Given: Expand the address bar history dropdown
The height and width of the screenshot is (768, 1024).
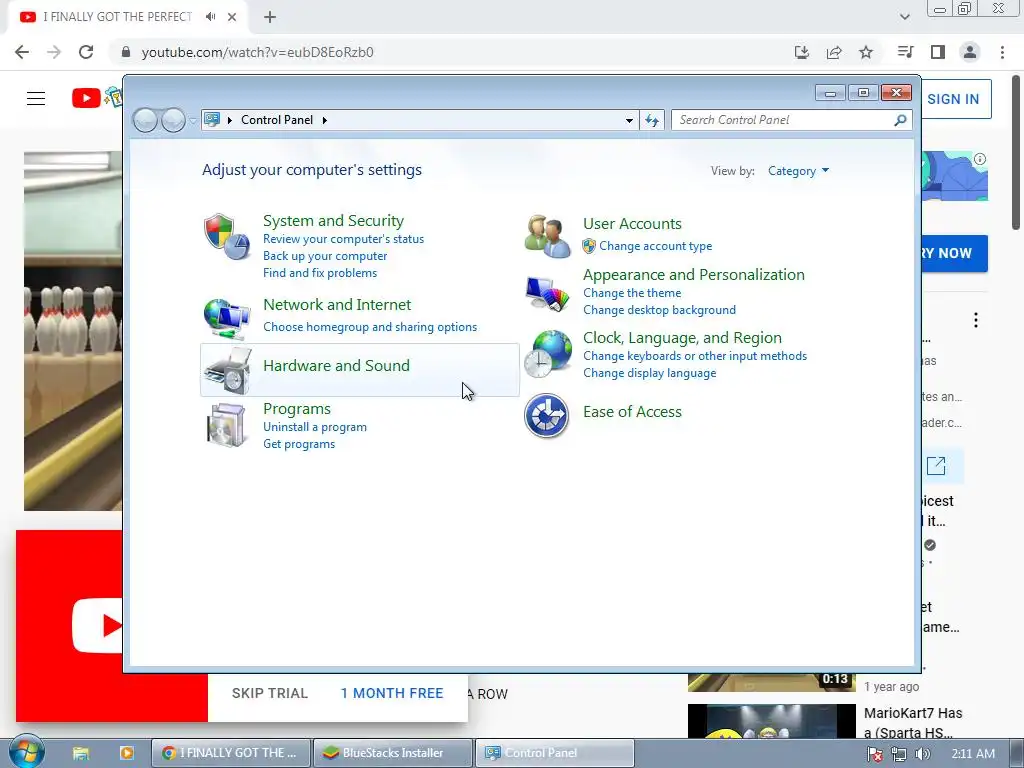Looking at the screenshot, I should (629, 120).
